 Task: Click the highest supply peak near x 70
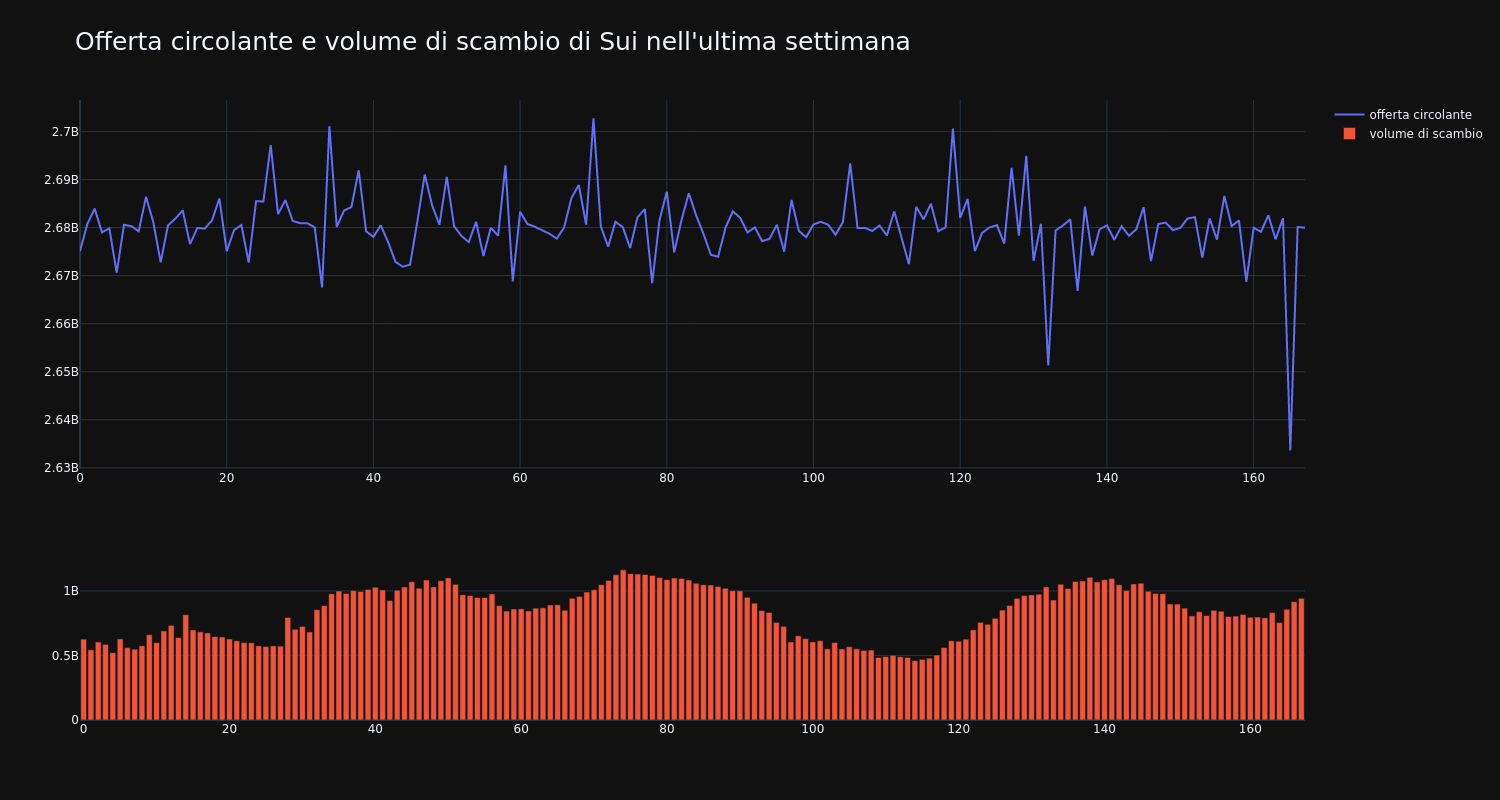tap(593, 119)
